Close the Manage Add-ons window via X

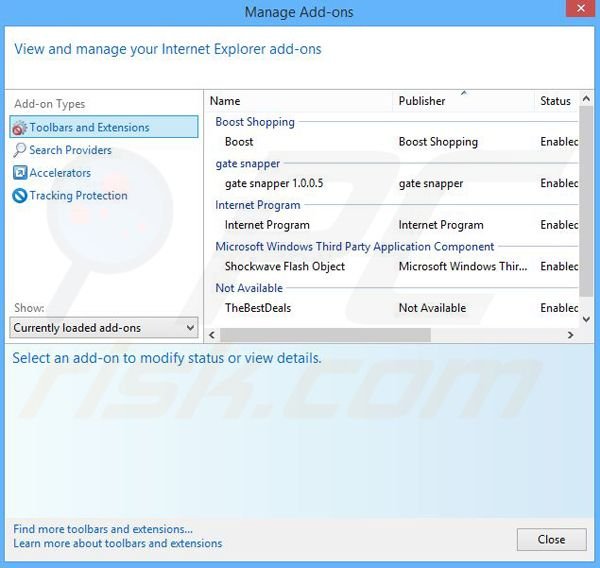[580, 8]
